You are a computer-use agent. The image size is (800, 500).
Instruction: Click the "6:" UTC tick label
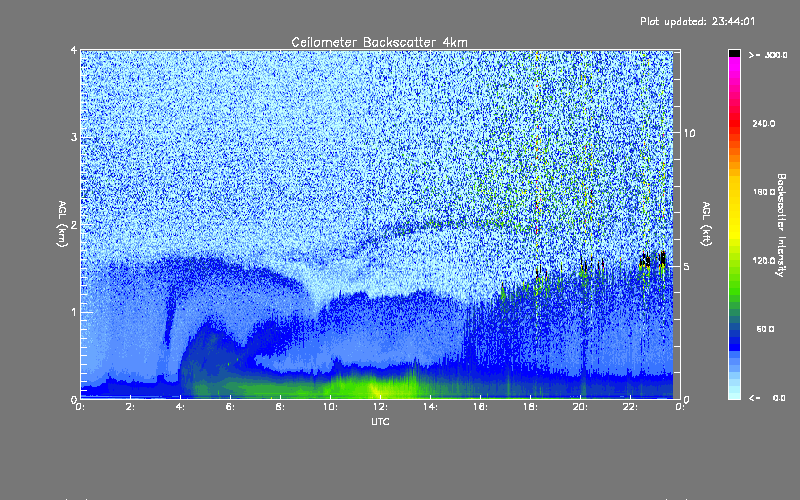230,407
